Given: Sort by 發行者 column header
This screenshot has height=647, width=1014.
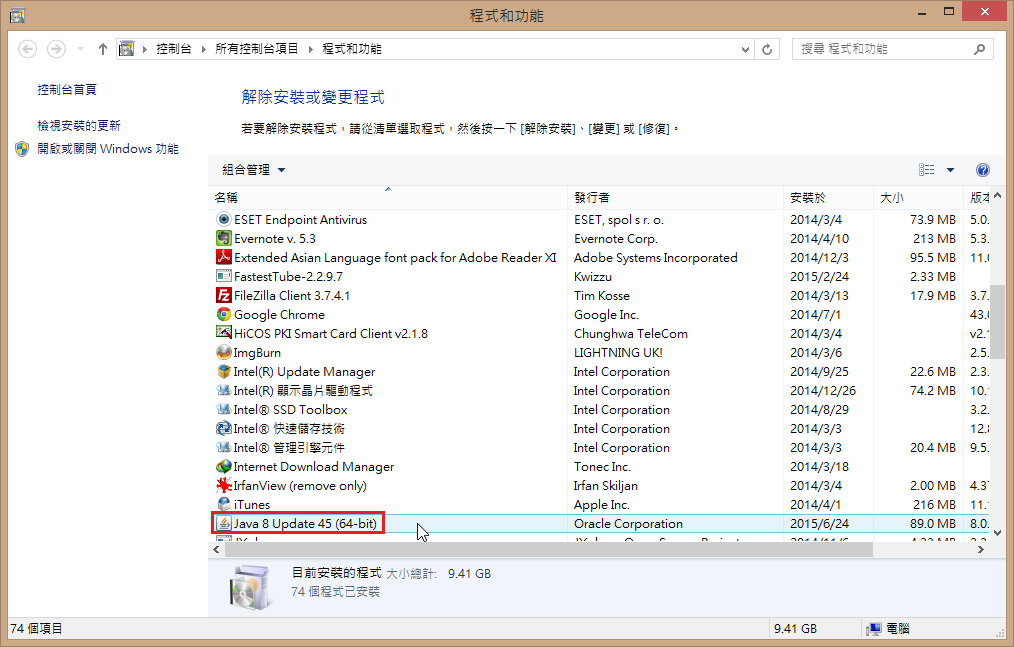Looking at the screenshot, I should [675, 197].
